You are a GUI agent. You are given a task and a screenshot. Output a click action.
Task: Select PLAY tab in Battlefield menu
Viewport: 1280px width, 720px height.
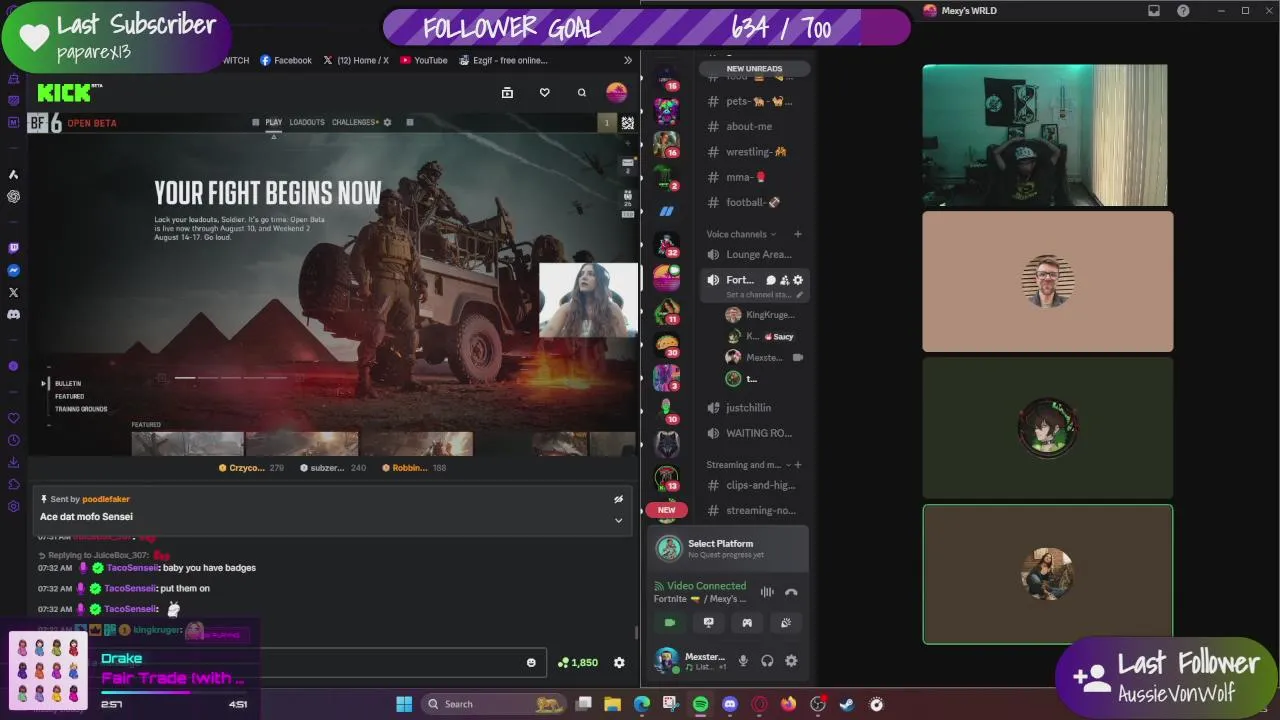click(273, 122)
